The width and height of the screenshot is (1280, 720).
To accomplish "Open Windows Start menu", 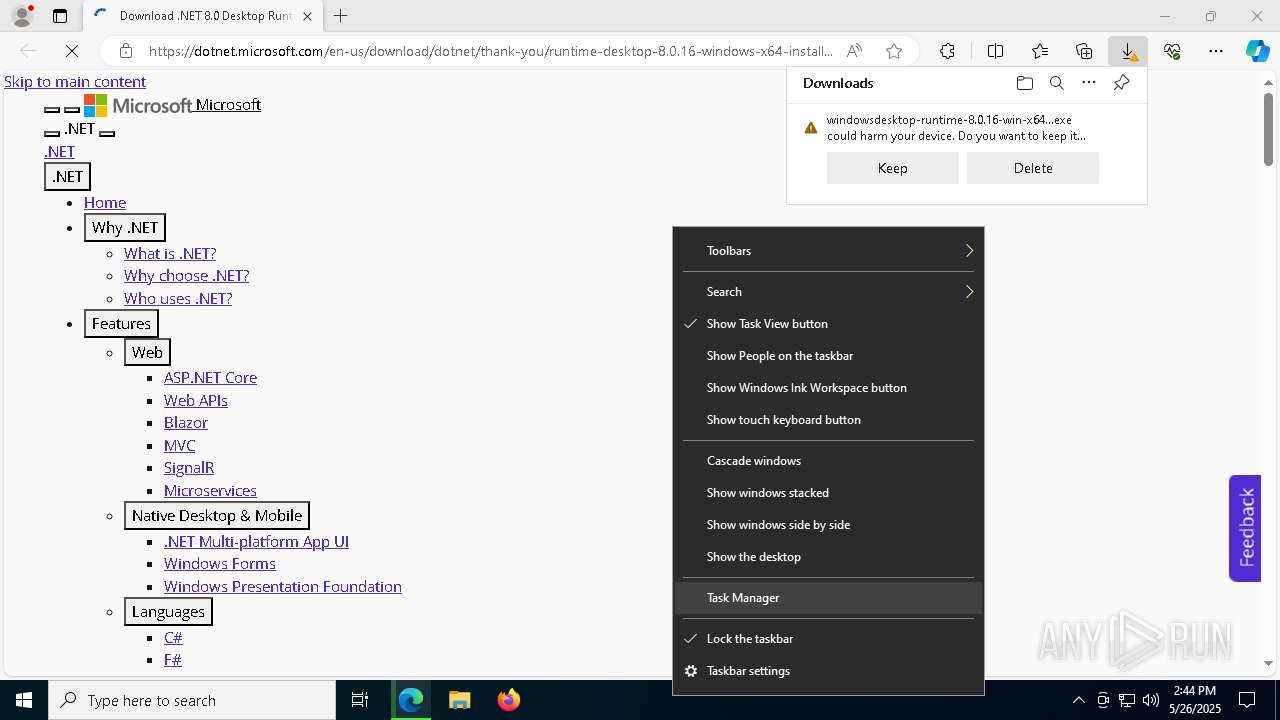I will [x=24, y=700].
